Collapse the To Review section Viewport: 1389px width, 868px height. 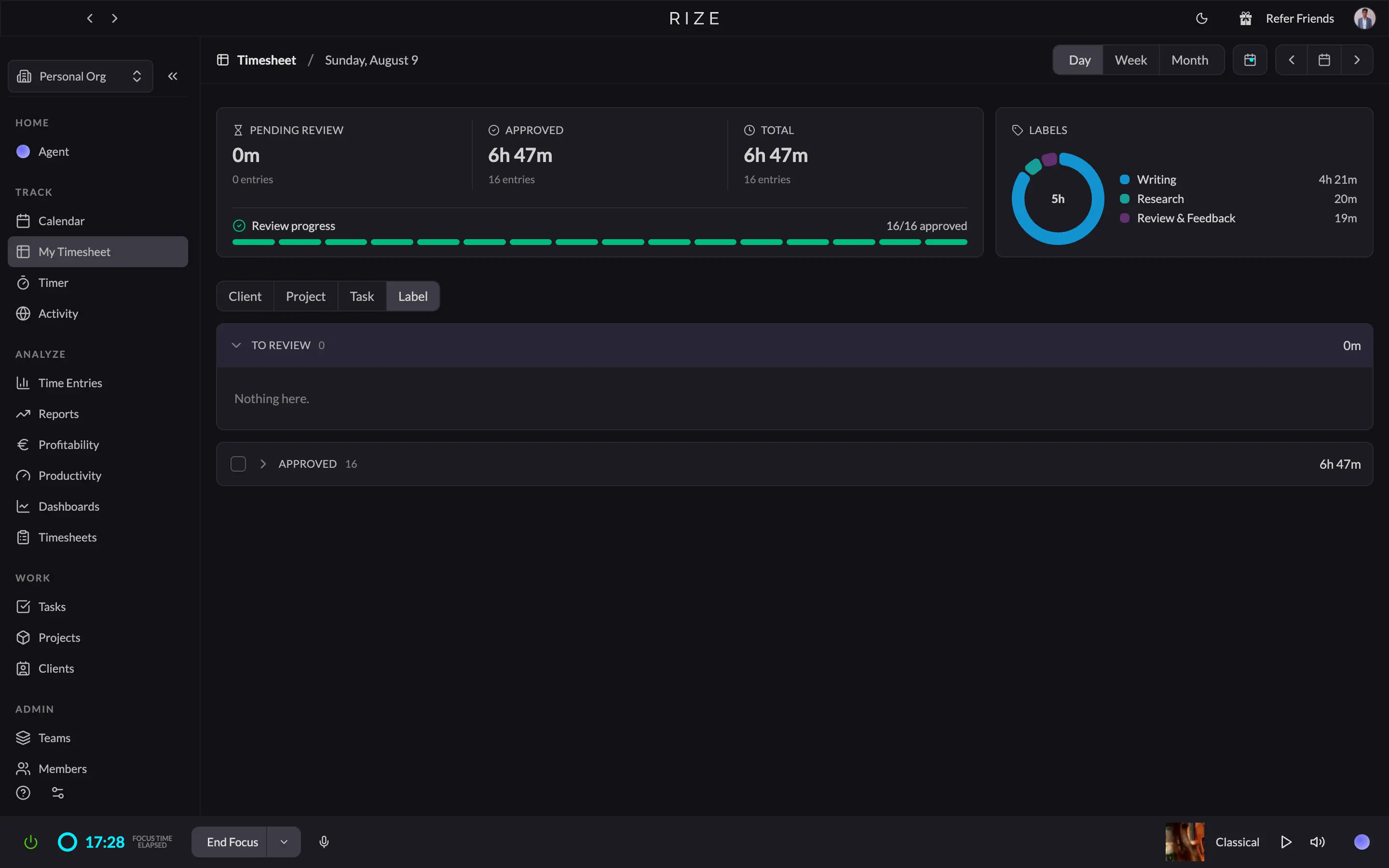pos(236,345)
